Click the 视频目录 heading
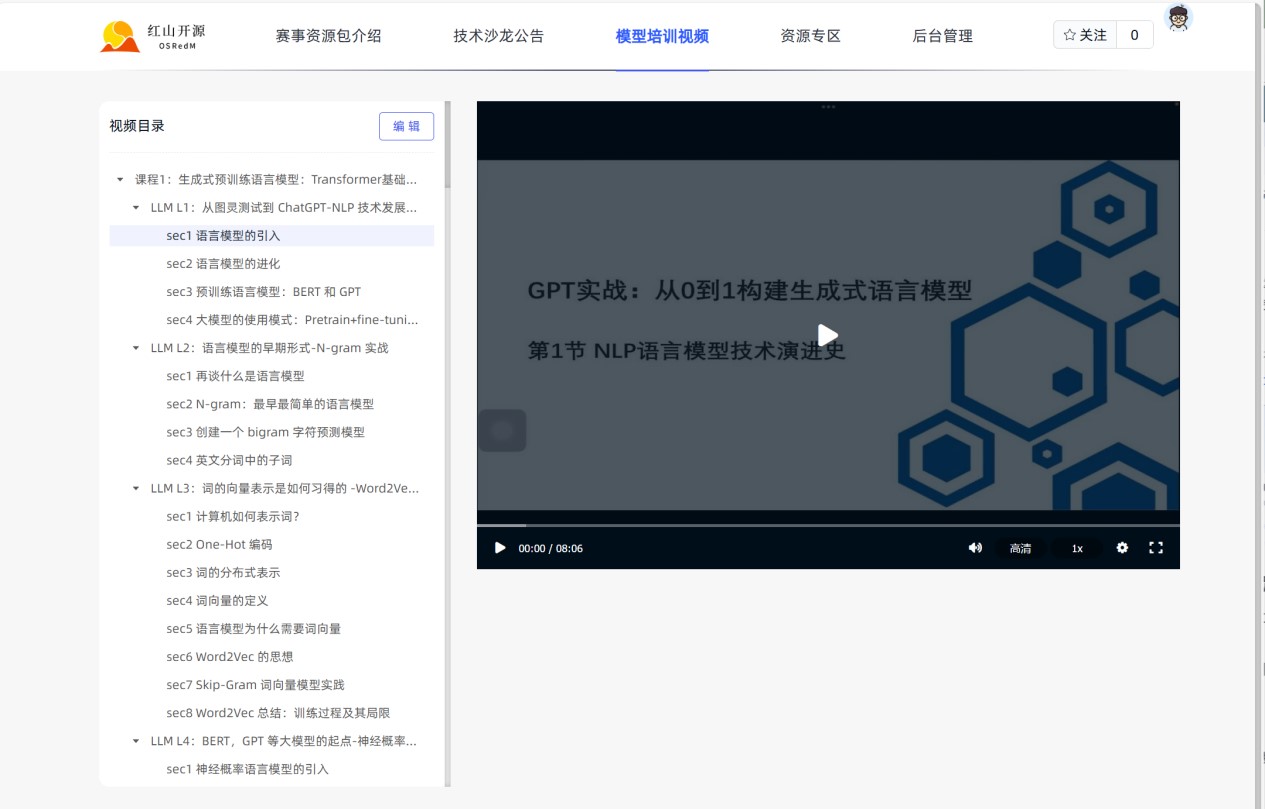 click(137, 126)
